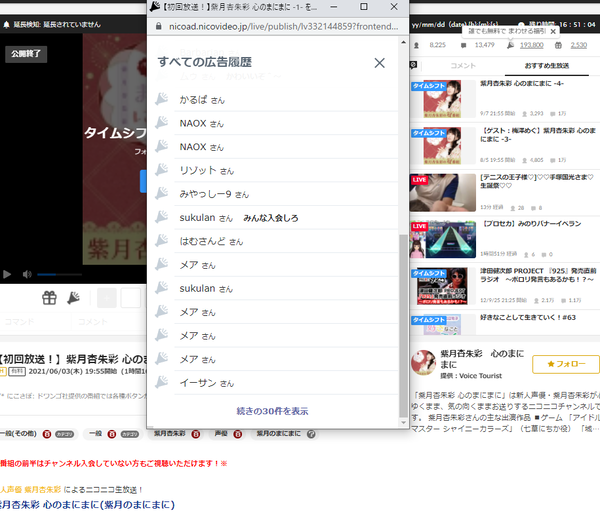This screenshot has height=525, width=600.
Task: Open 紫月杏朱彩 心のまにまに -4- thumbnail
Action: (x=442, y=99)
